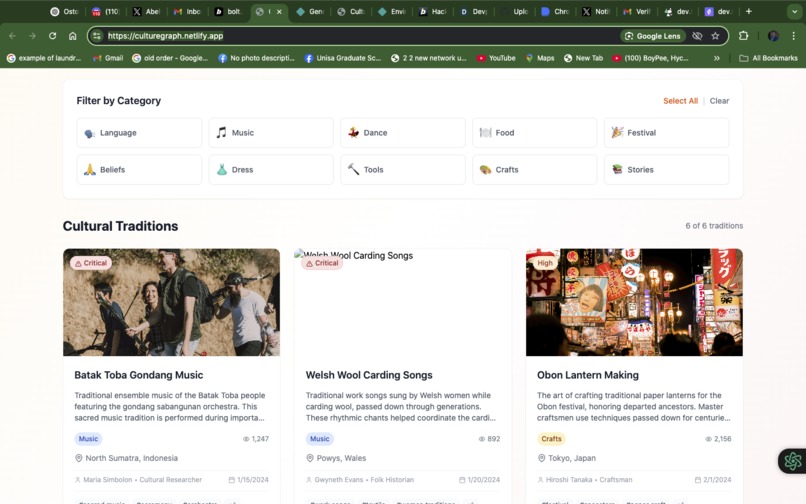Open the browser home page icon
Screen dimensions: 806x504
(72, 36)
